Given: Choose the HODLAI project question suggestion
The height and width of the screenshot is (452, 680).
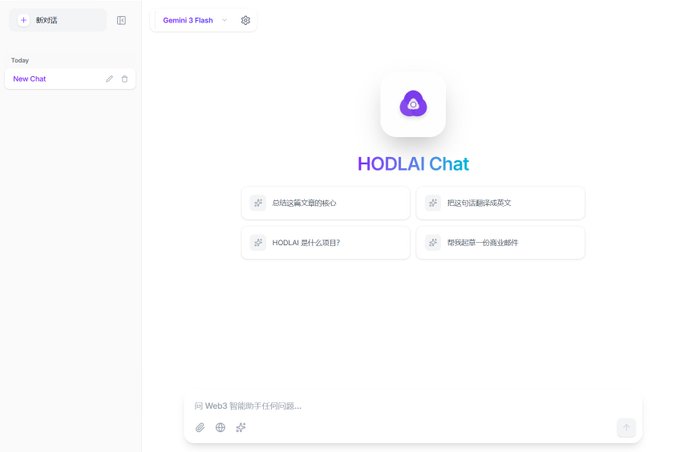Looking at the screenshot, I should pyautogui.click(x=326, y=242).
